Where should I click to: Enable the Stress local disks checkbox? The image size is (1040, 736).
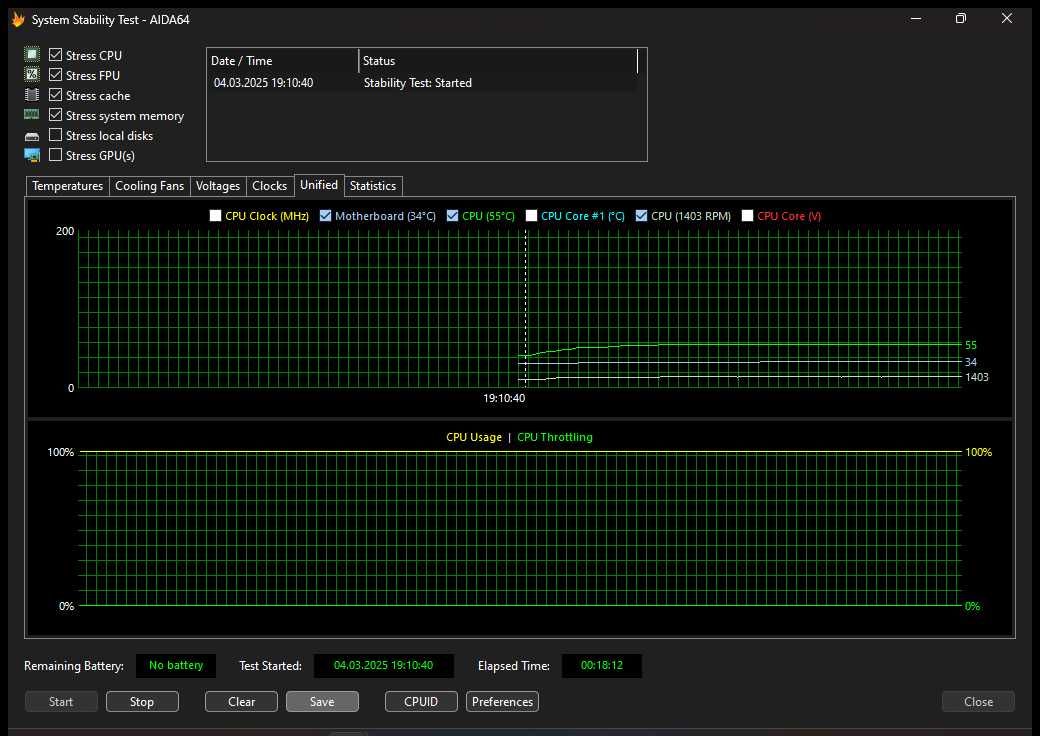click(x=56, y=135)
